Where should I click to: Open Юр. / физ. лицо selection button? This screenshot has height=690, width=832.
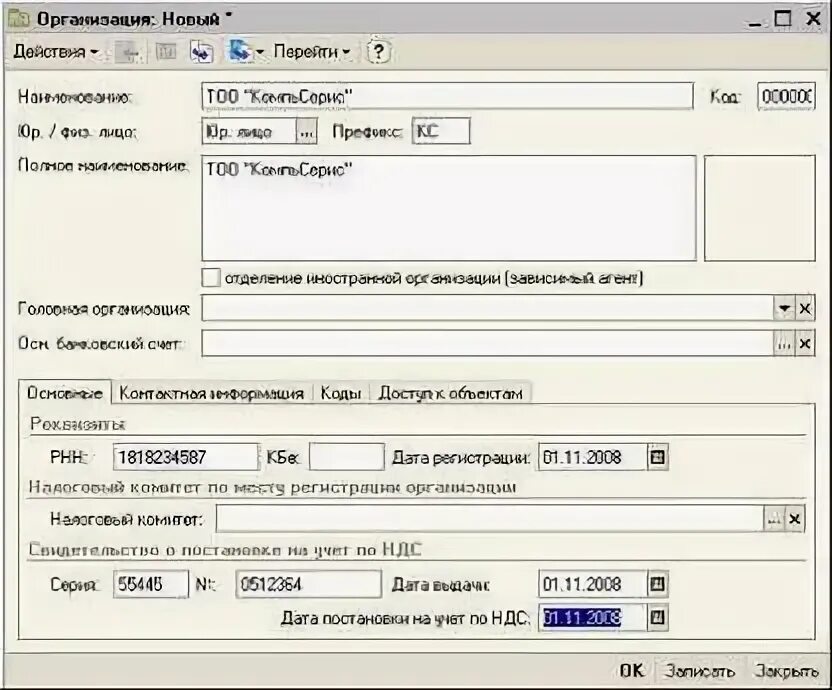click(x=306, y=132)
